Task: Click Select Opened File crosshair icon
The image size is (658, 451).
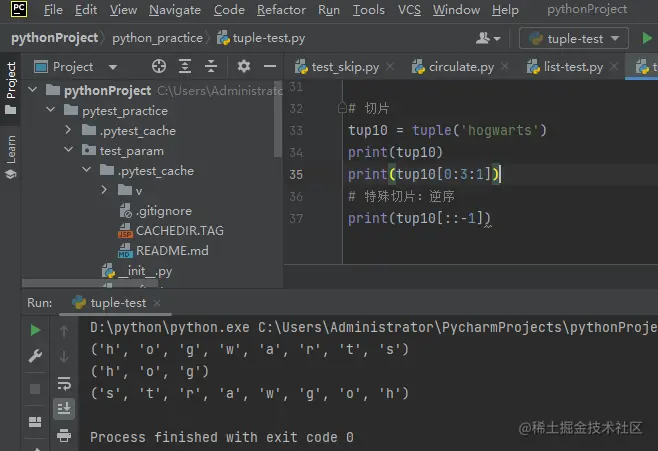Action: (x=159, y=66)
